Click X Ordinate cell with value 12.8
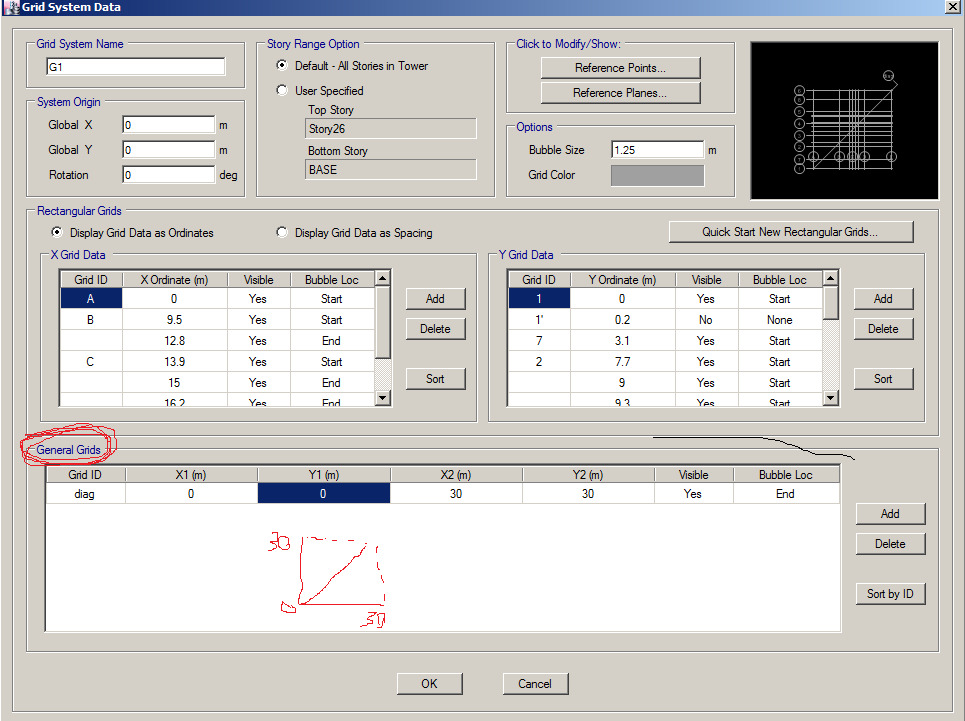The image size is (965, 721). (175, 341)
